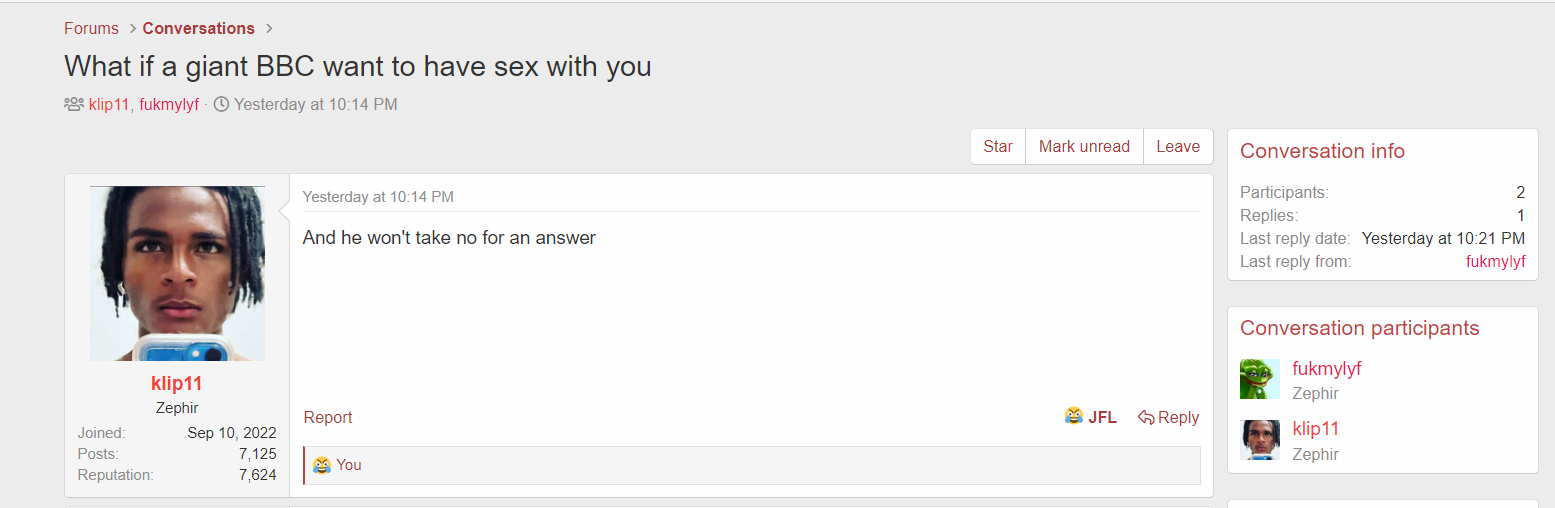Leave the conversation

tap(1178, 146)
